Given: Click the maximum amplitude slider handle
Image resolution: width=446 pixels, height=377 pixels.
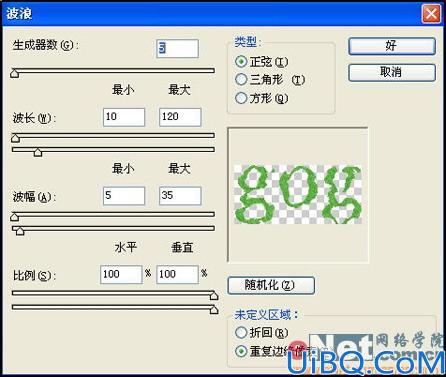Looking at the screenshot, I should (20, 231).
